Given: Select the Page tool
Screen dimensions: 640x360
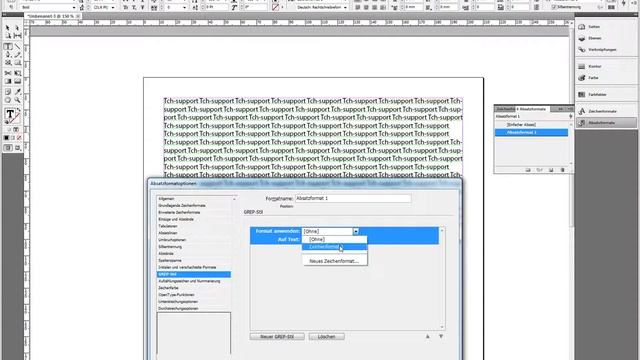Looking at the screenshot, I should pyautogui.click(x=7, y=36).
